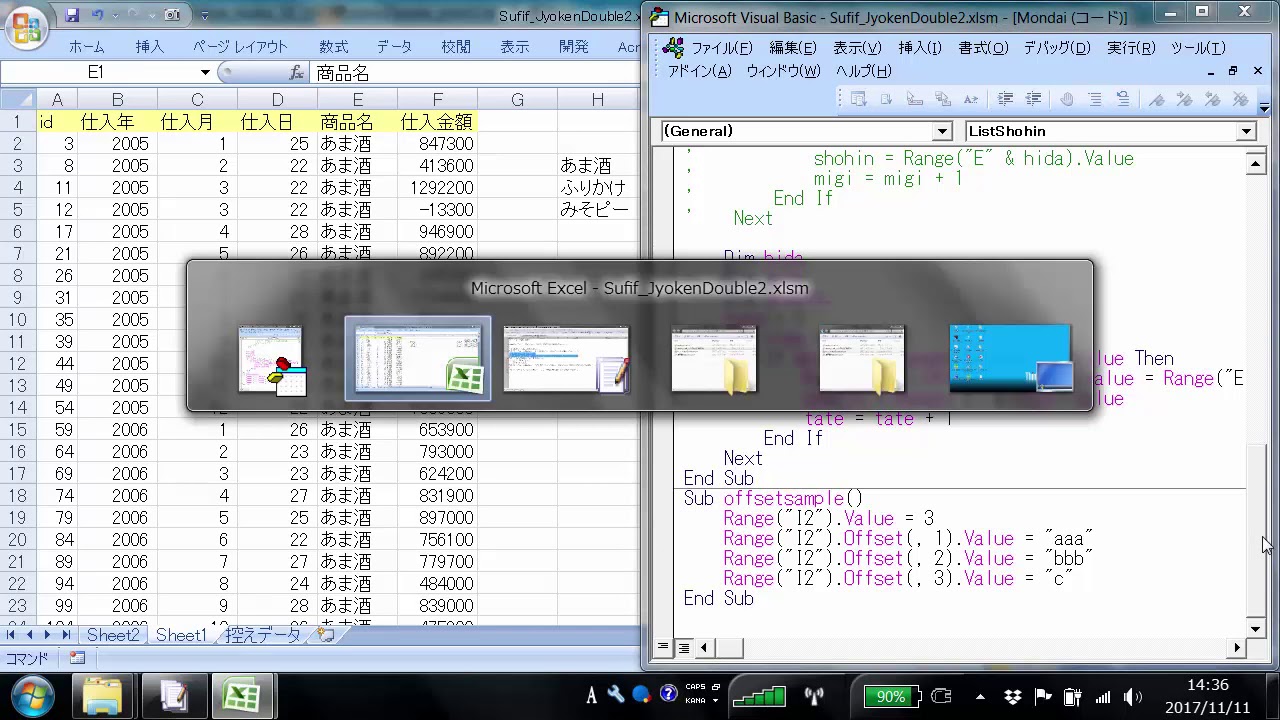This screenshot has height=720, width=1280.
Task: Click the Toggle Breakpoint hand icon
Action: point(1067,99)
